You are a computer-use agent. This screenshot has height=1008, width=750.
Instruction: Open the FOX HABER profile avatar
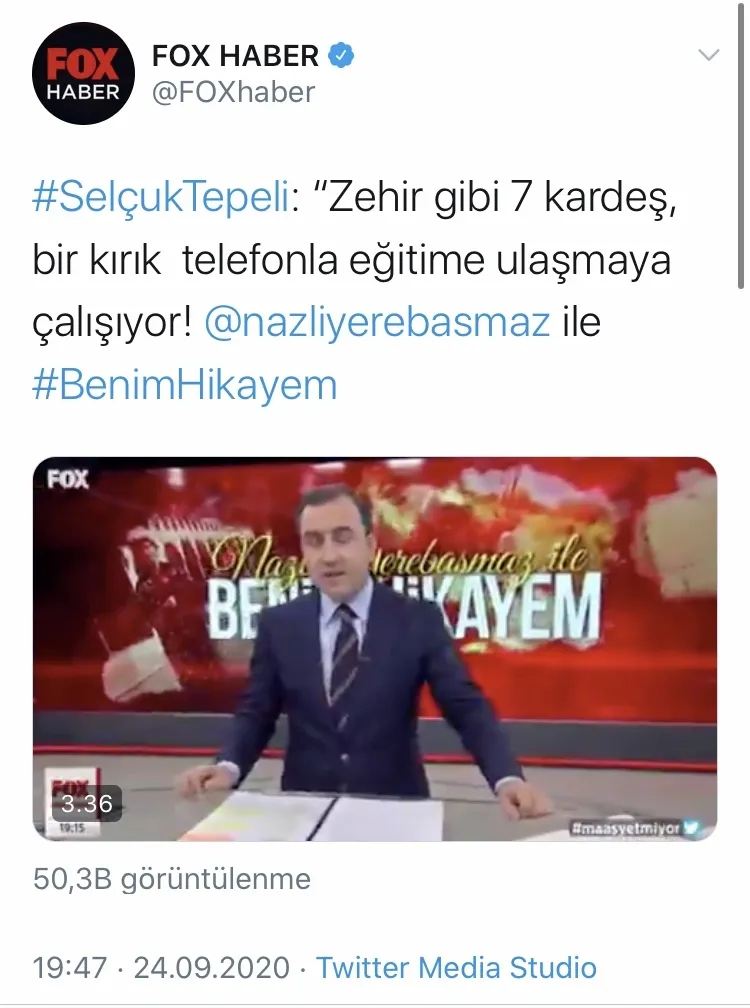[x=84, y=74]
